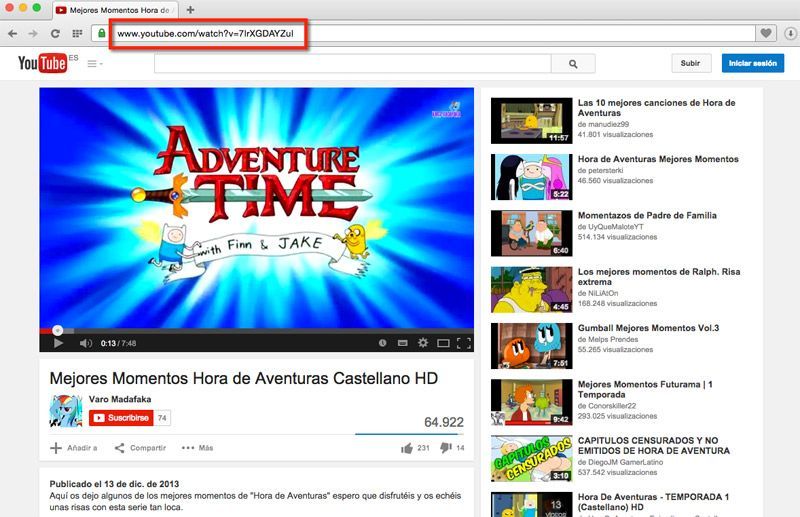
Task: Open the player settings gear
Action: coord(423,343)
